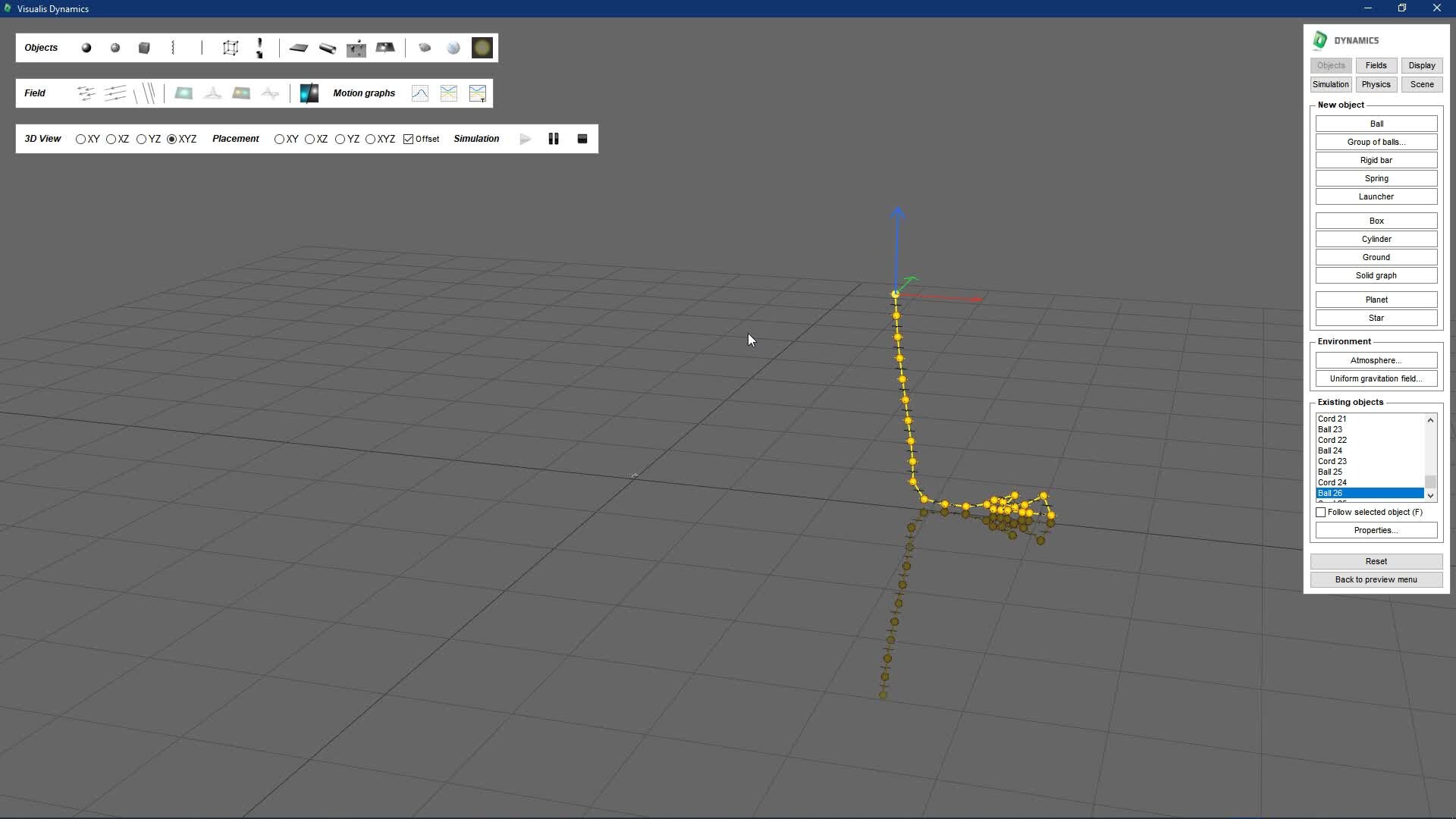1456x819 pixels.
Task: Enable Follow selected object checkbox
Action: (x=1321, y=513)
